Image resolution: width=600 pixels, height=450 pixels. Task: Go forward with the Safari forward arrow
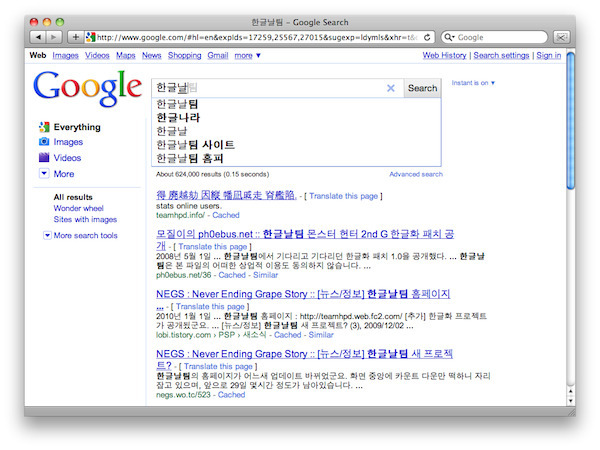pos(54,37)
